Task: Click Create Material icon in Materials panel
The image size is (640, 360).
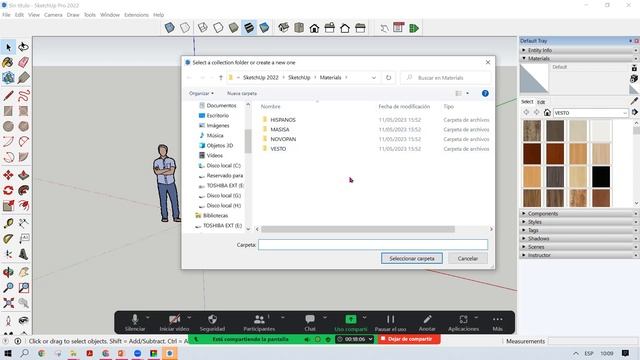Action: tap(634, 78)
